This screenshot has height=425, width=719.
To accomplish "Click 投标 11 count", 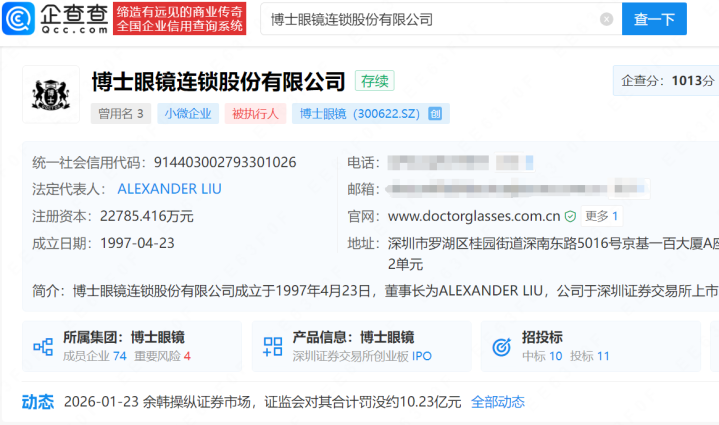I will pyautogui.click(x=590, y=356).
